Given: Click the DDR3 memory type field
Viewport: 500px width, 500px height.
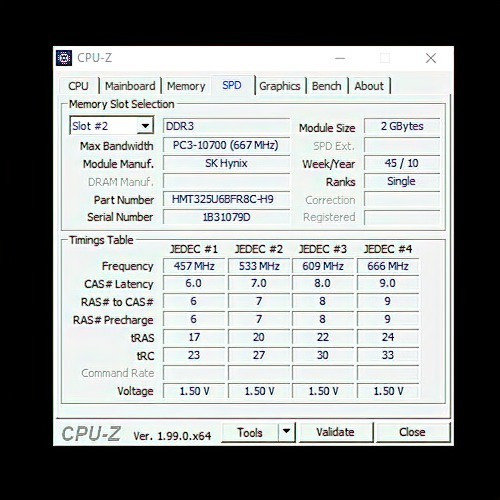Looking at the screenshot, I should coord(226,126).
